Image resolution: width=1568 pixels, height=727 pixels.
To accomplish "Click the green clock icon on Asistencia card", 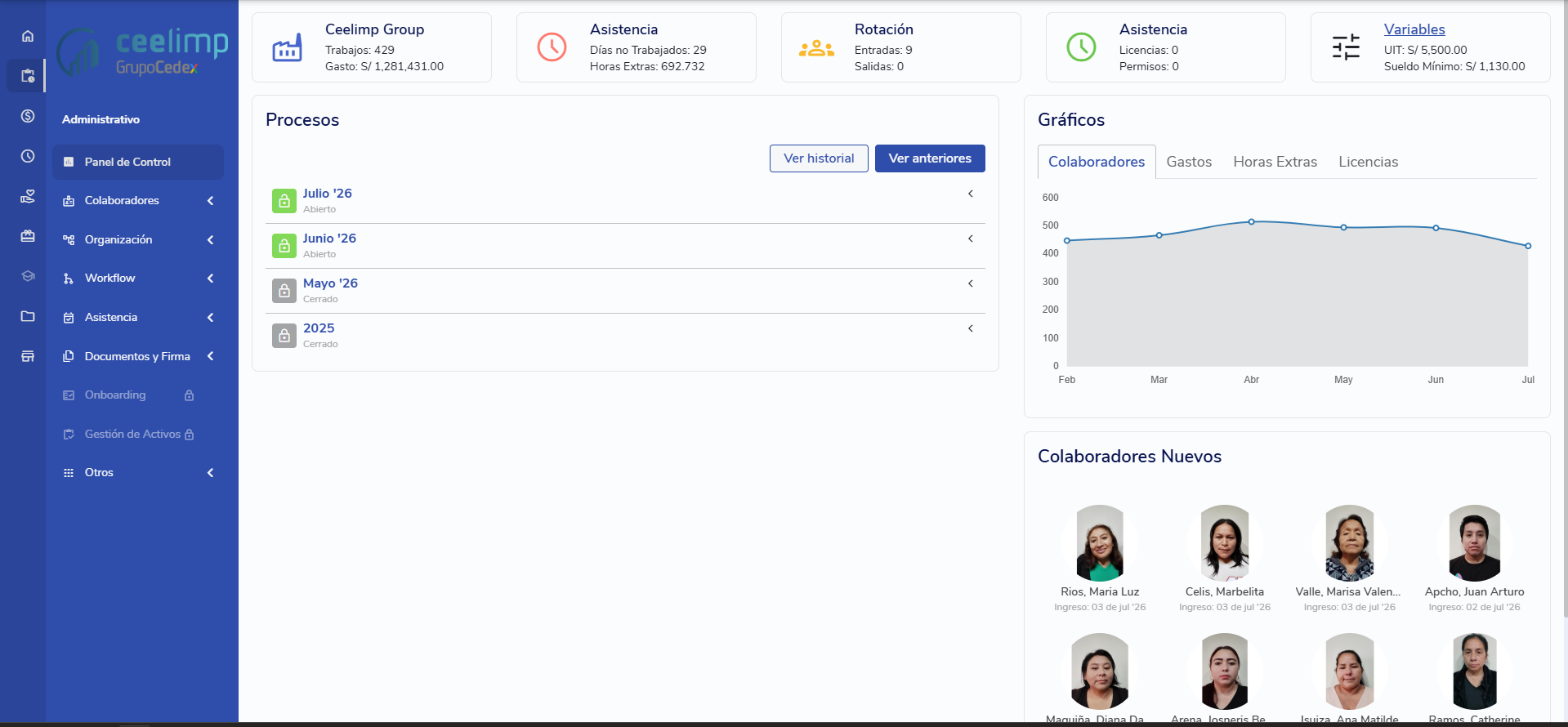I will click(1081, 47).
